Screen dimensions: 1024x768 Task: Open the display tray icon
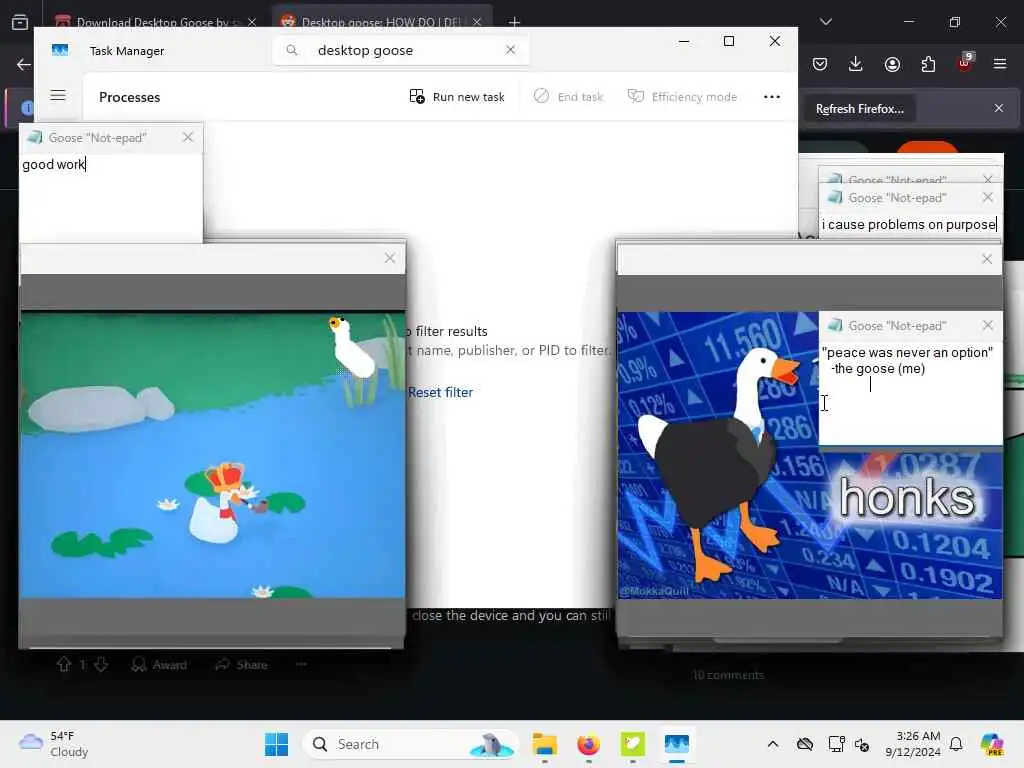tap(836, 744)
